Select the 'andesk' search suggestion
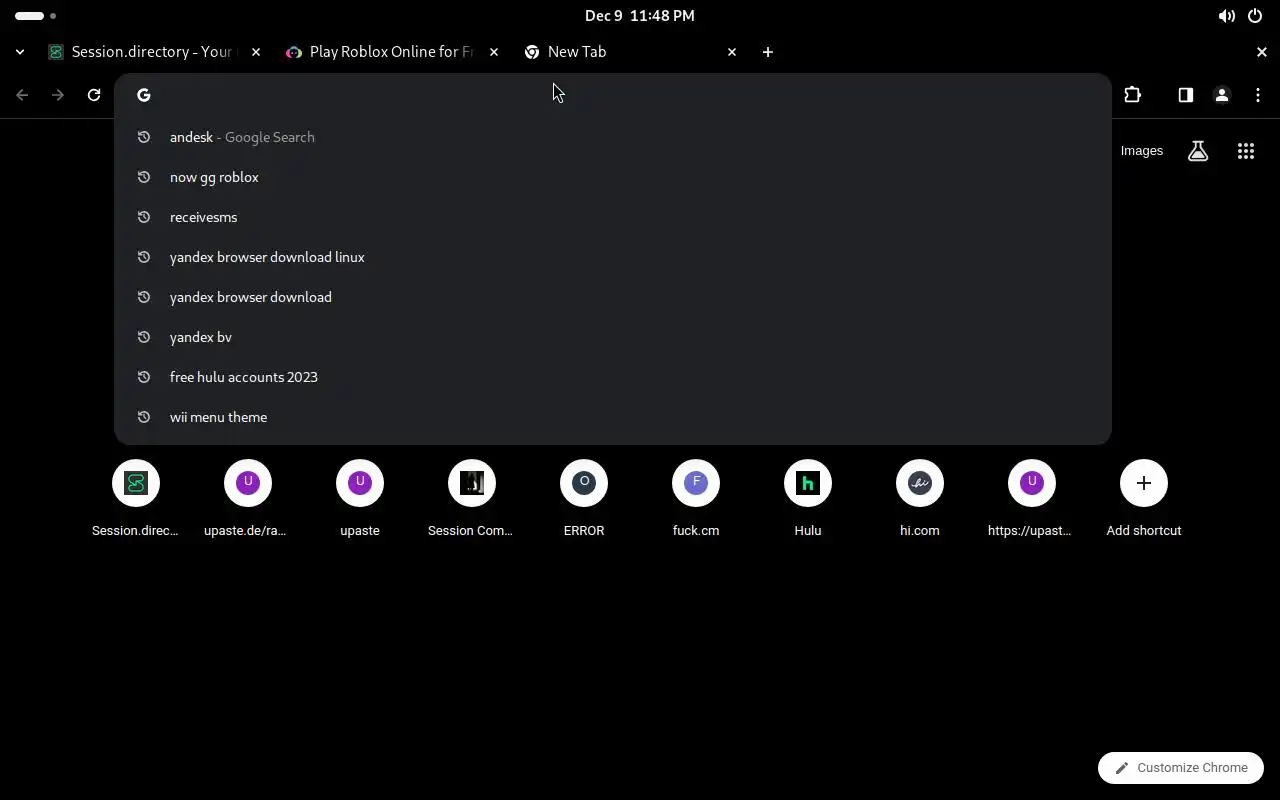This screenshot has width=1280, height=800. click(x=612, y=137)
